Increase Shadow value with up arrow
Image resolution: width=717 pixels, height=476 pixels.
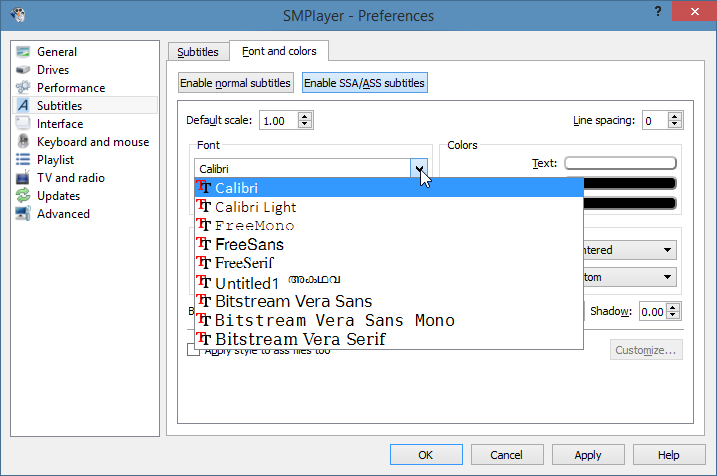click(x=673, y=307)
